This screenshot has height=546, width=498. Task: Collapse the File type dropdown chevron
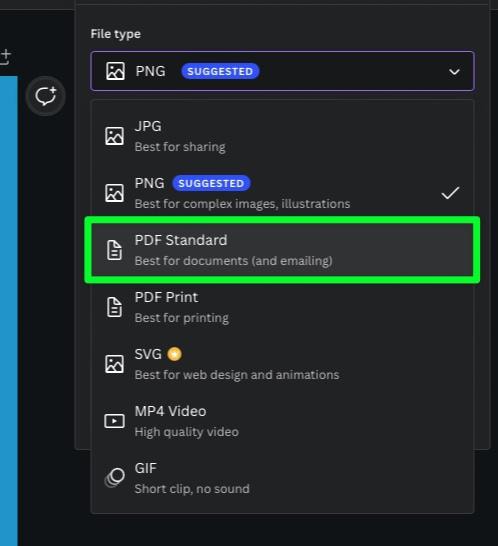tap(454, 72)
